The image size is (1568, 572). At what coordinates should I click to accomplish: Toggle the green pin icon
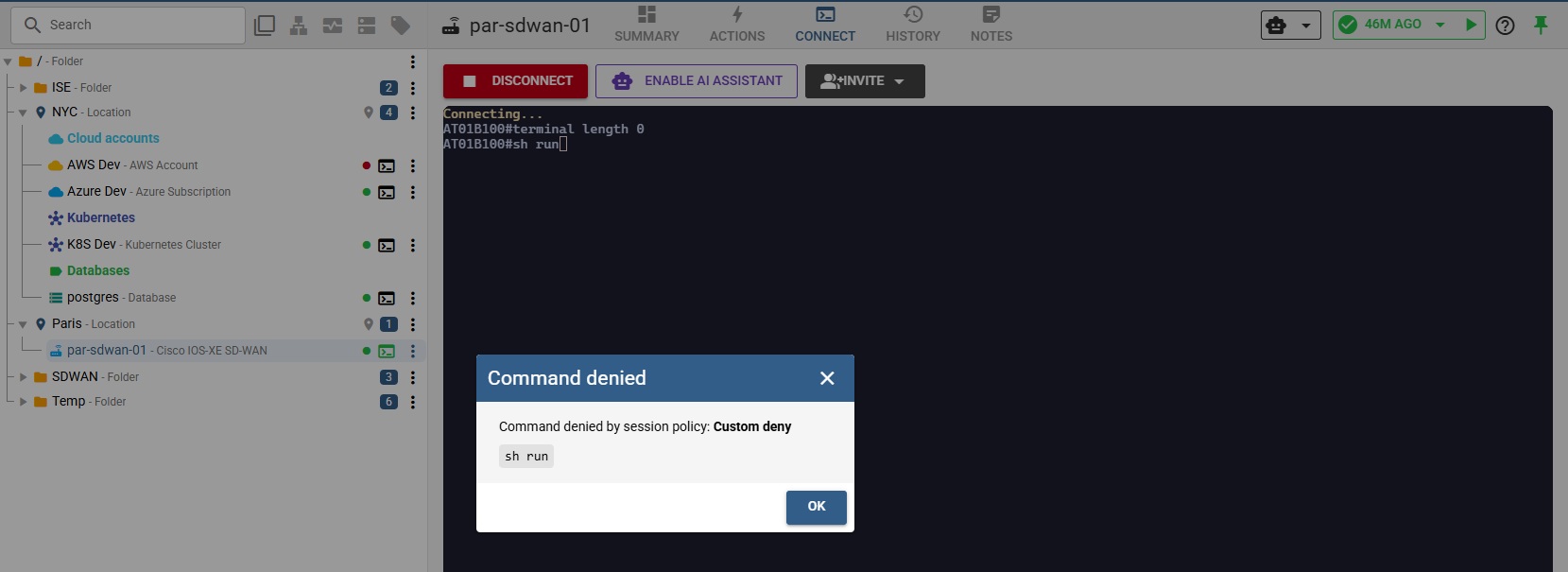[x=1541, y=26]
